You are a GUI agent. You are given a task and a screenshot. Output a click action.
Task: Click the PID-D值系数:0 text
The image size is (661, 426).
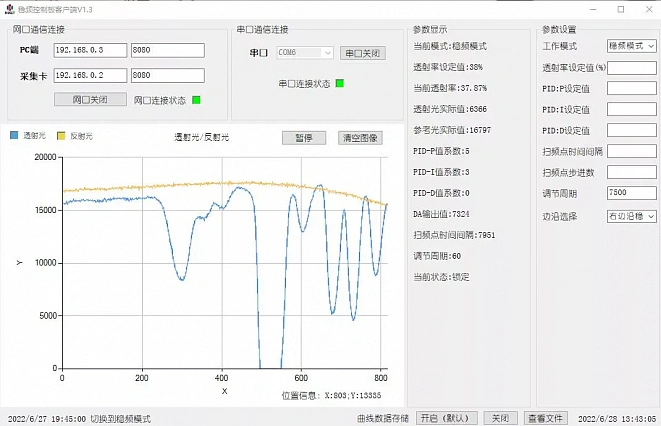[x=441, y=193]
